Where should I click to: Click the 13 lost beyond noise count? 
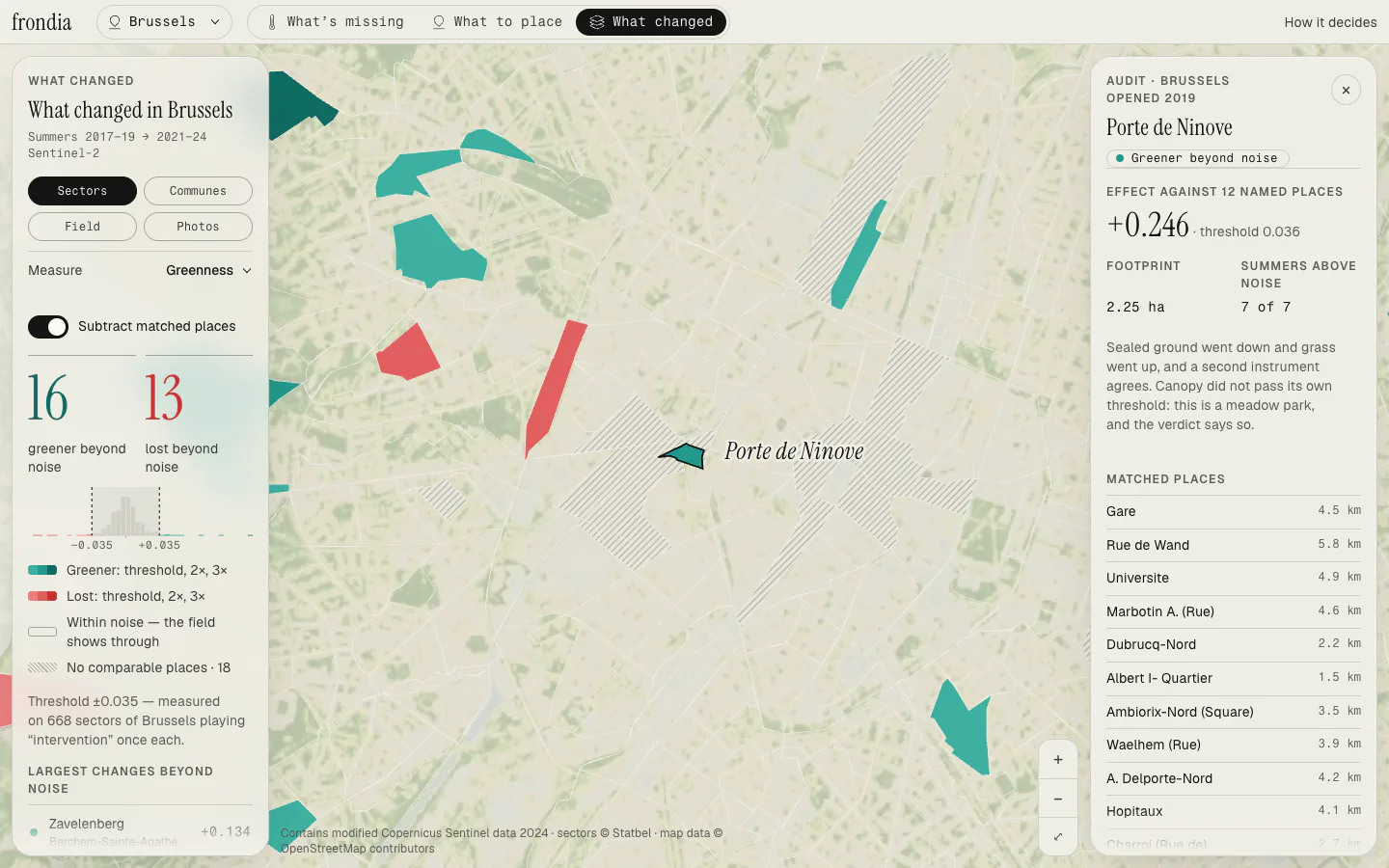pyautogui.click(x=164, y=398)
